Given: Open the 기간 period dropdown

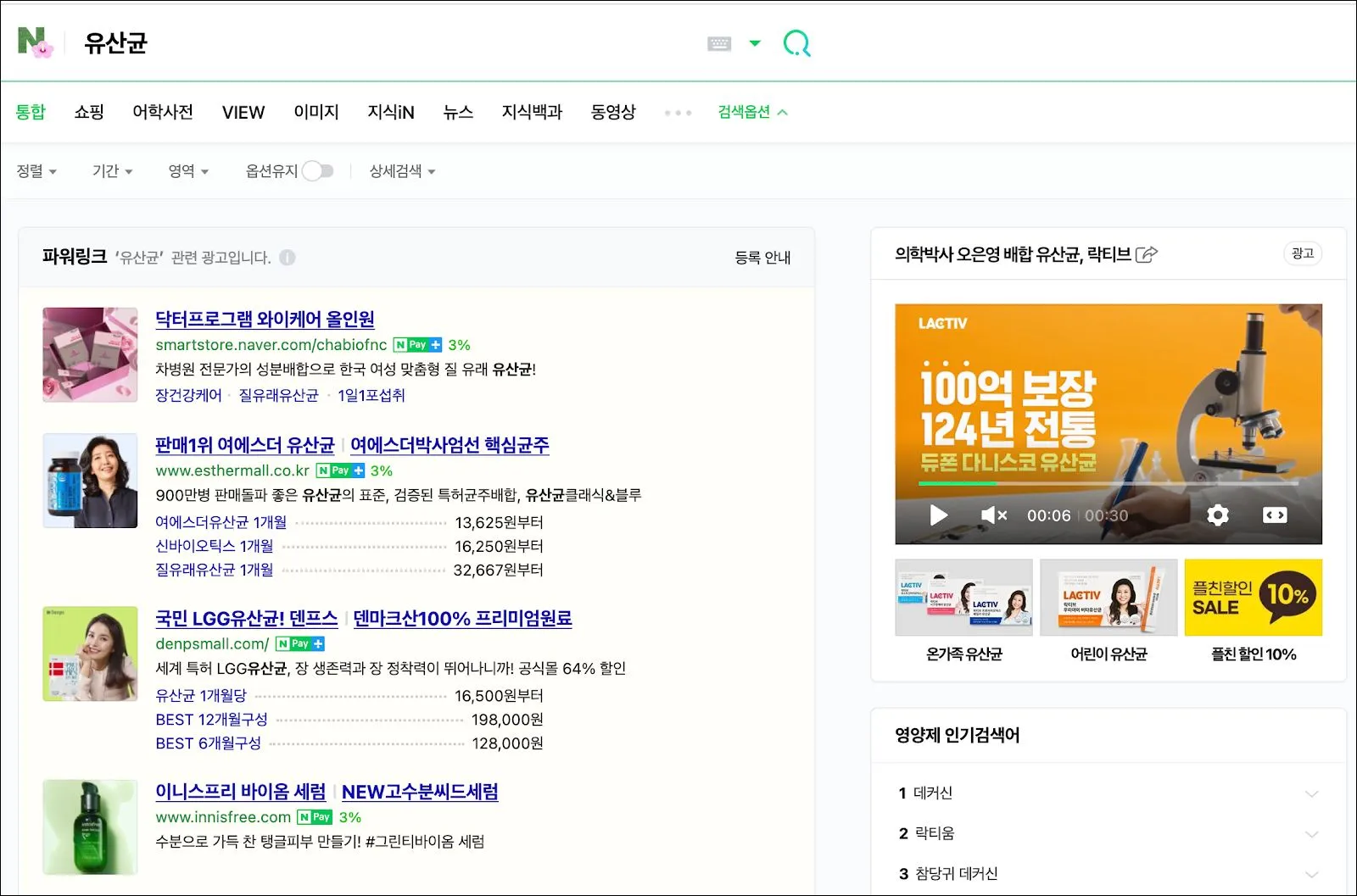Looking at the screenshot, I should coord(112,171).
